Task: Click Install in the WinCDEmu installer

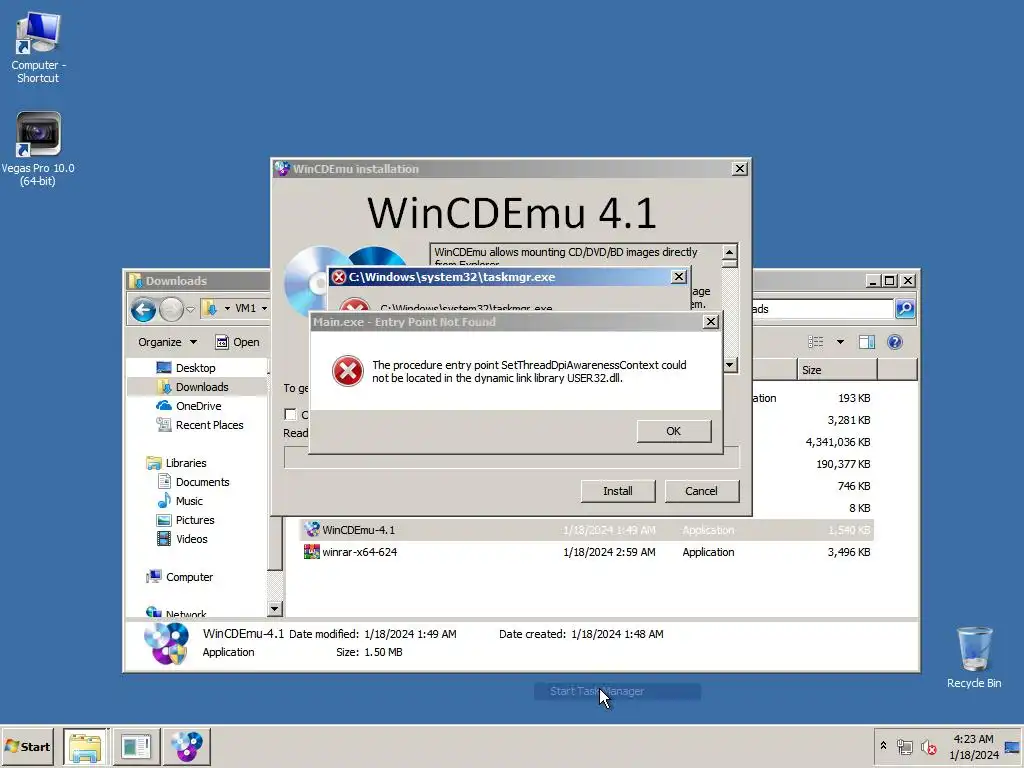Action: pos(618,491)
